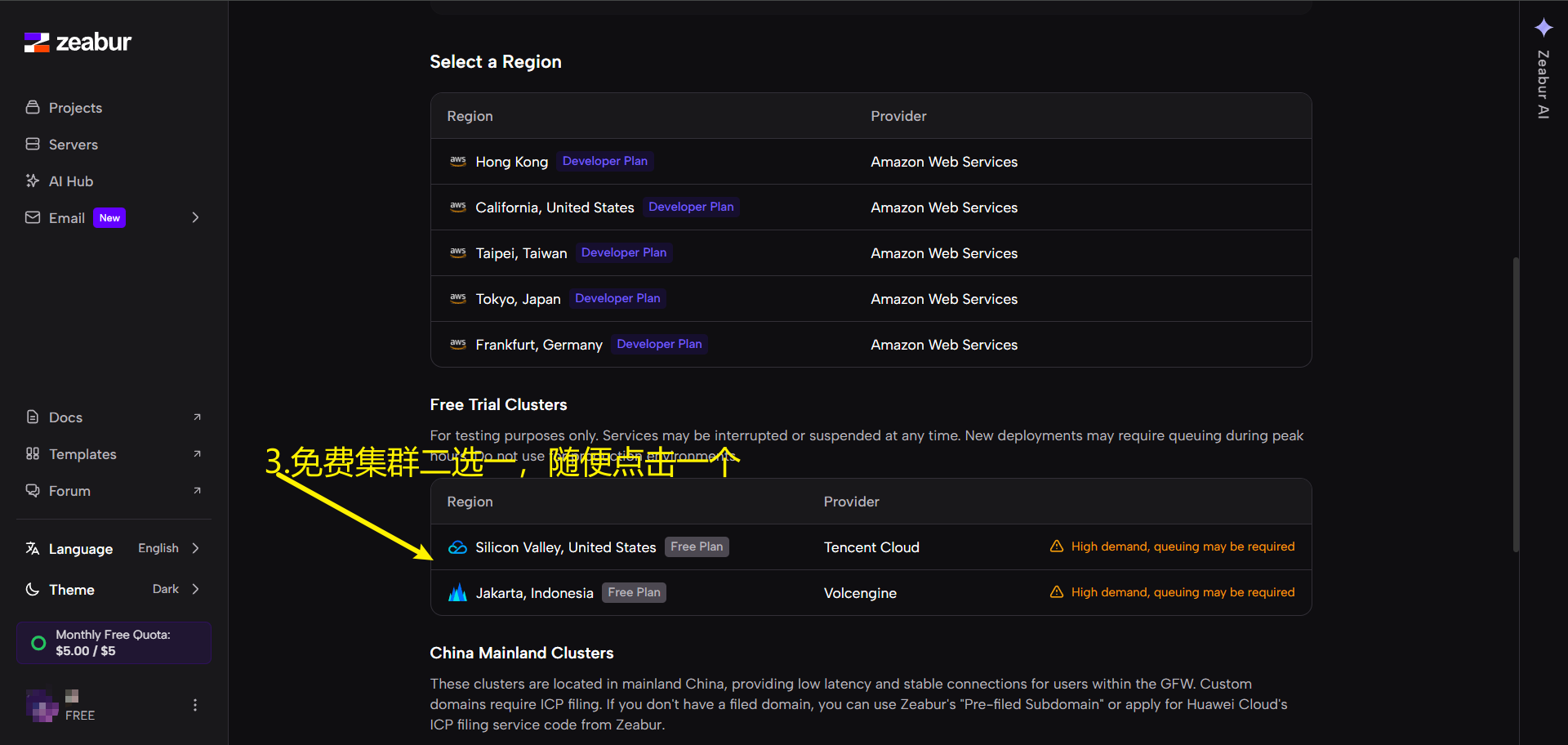Open the Theme selector showing Dark
The width and height of the screenshot is (1568, 745).
(114, 589)
